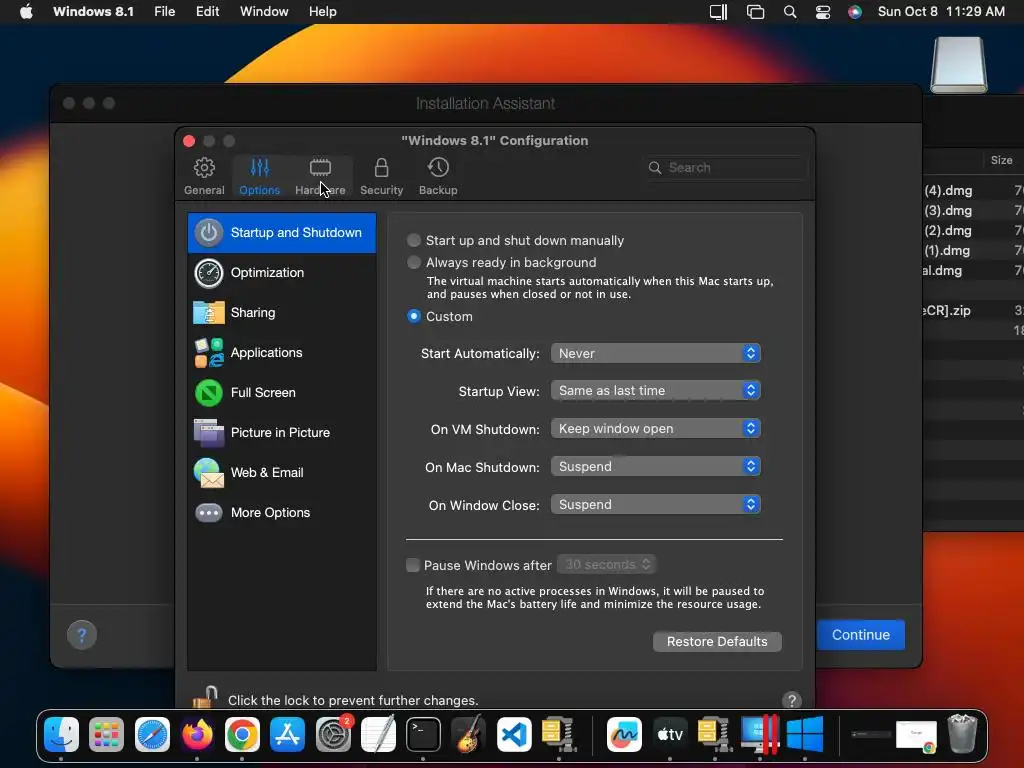Open the Security tab
The image size is (1024, 768).
(381, 176)
